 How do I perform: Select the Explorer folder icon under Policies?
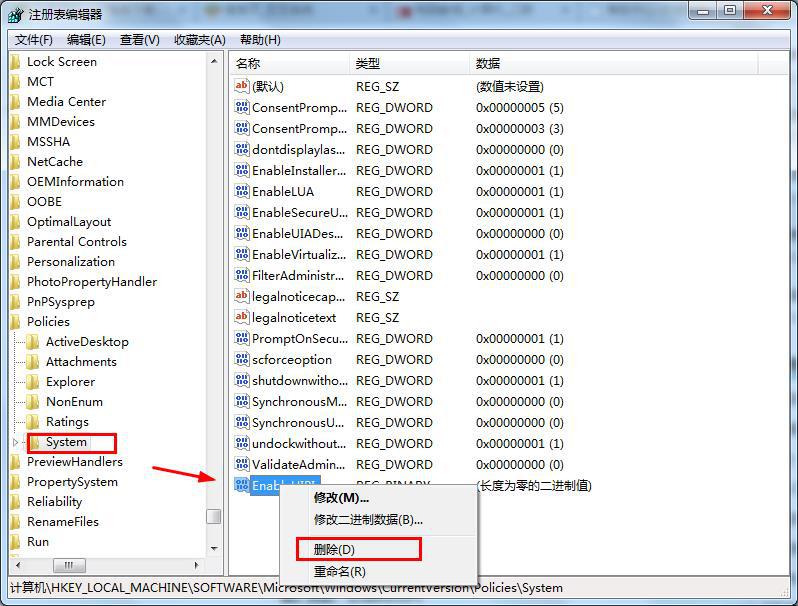coord(33,382)
